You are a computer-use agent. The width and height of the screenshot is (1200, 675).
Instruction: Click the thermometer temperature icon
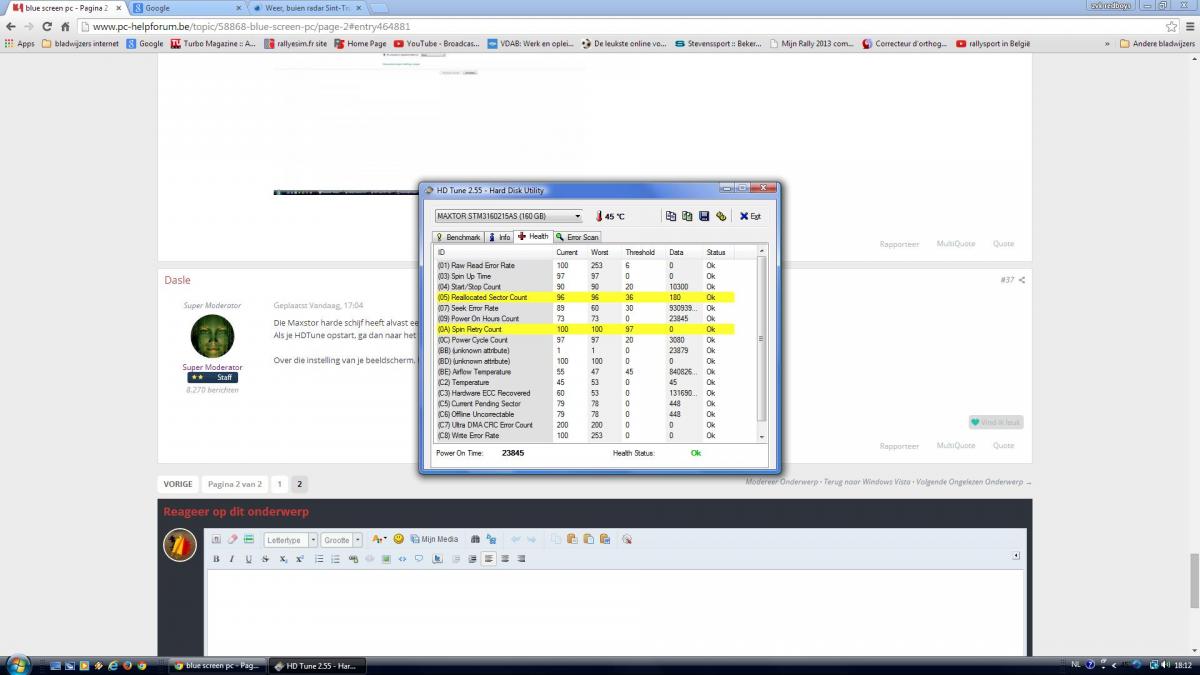599,216
